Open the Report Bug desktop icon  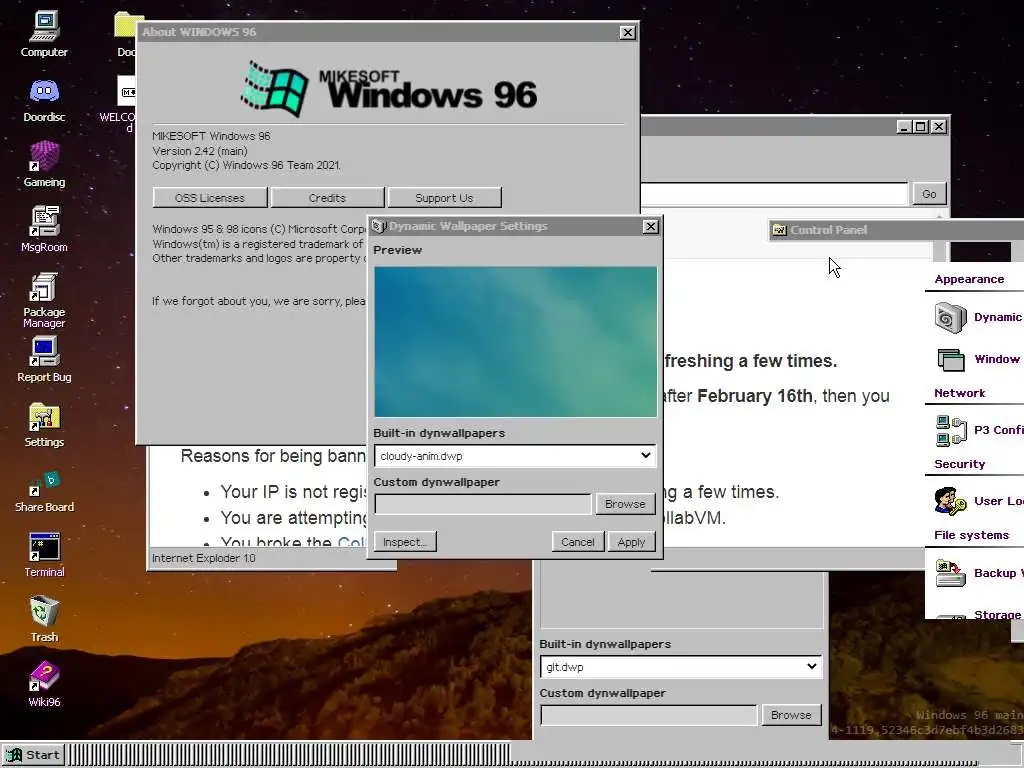[44, 360]
